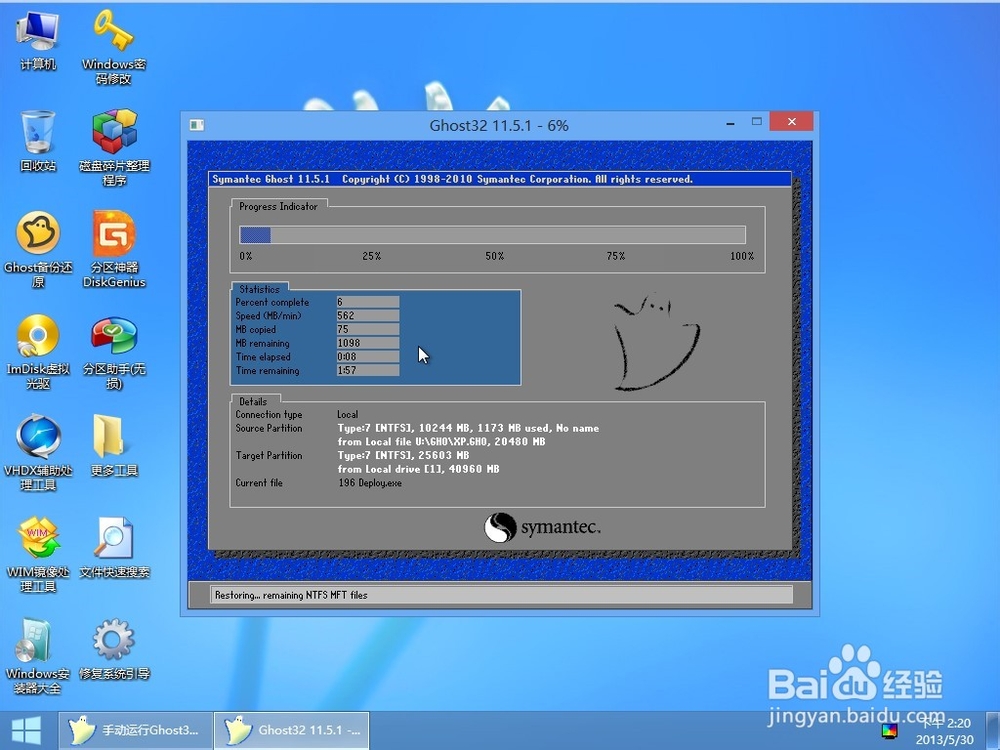Click the Target Partition 25603 MB line
This screenshot has height=750, width=1000.
tap(403, 455)
